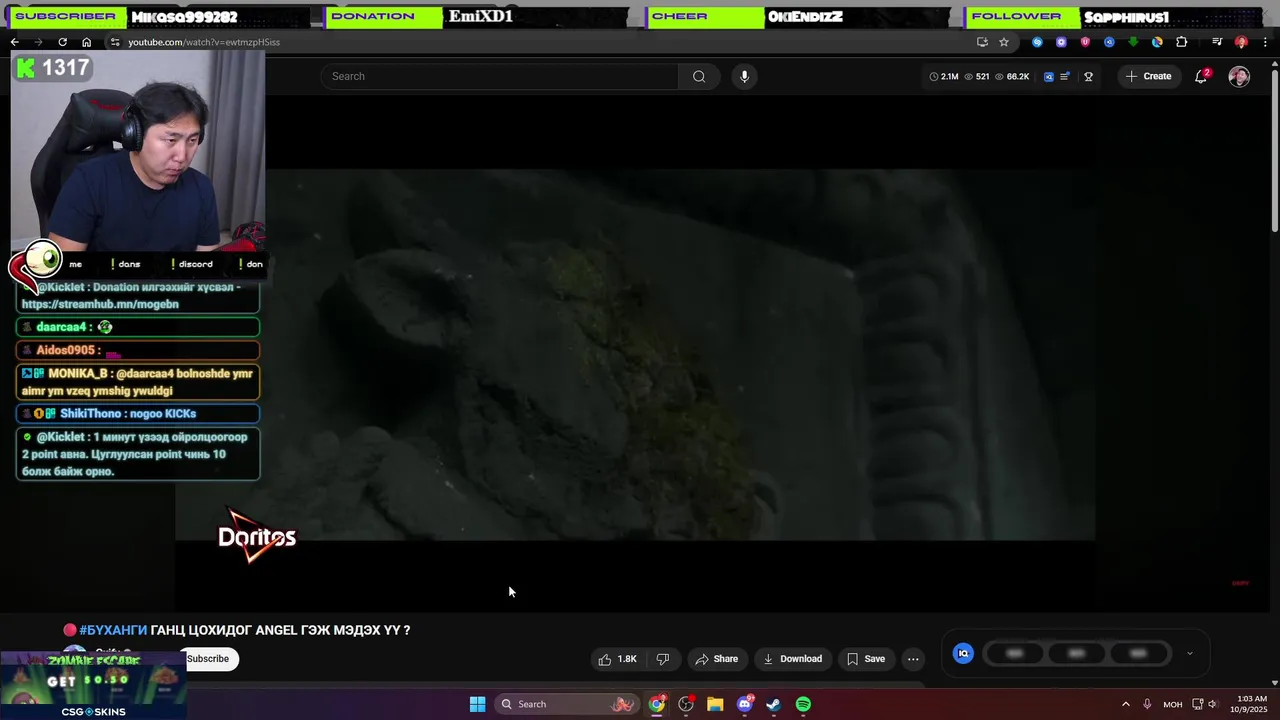Open the browser home page icon
Screen dimensions: 1280x720
click(x=86, y=42)
